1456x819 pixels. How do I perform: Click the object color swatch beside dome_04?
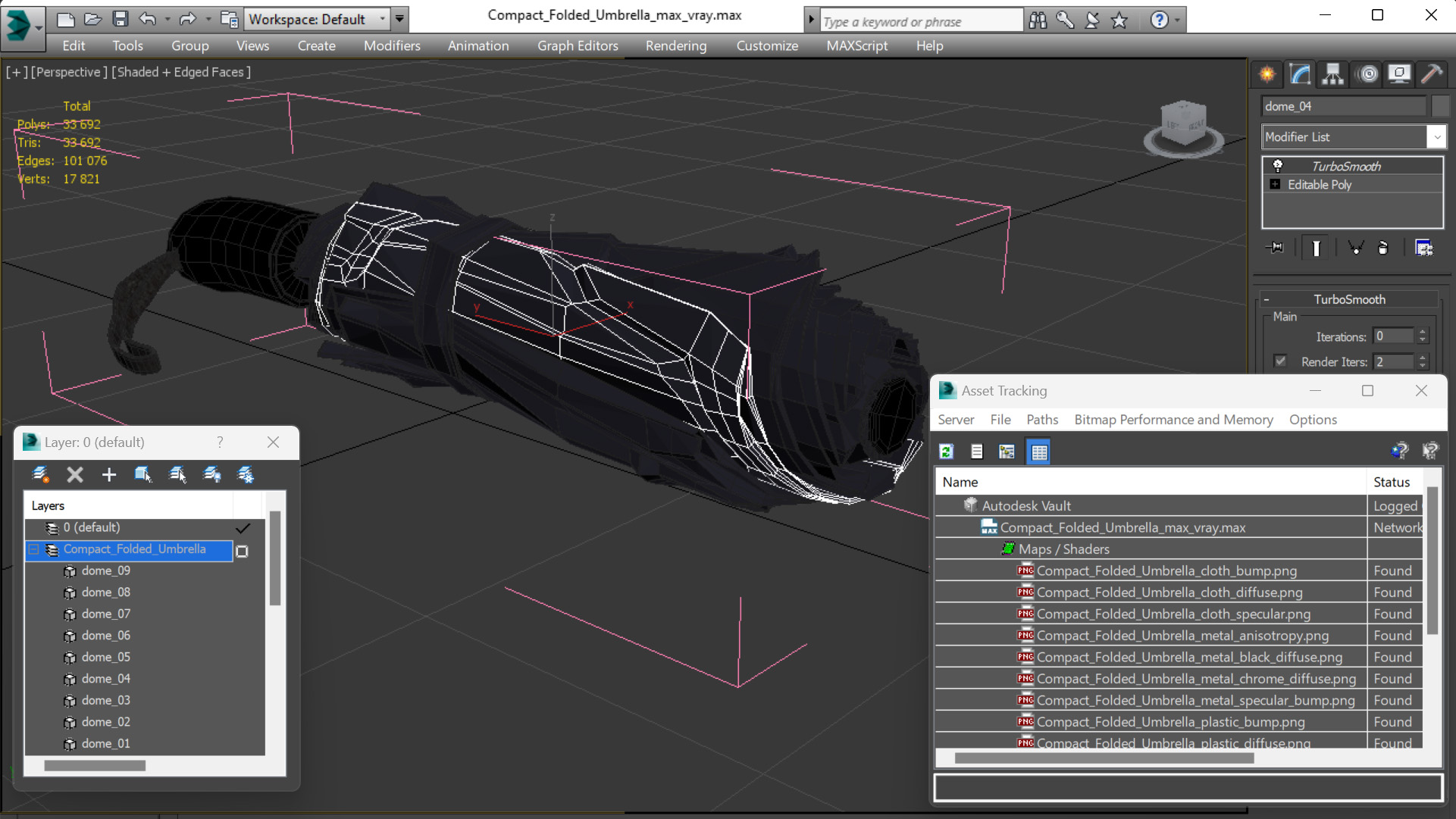(1440, 106)
